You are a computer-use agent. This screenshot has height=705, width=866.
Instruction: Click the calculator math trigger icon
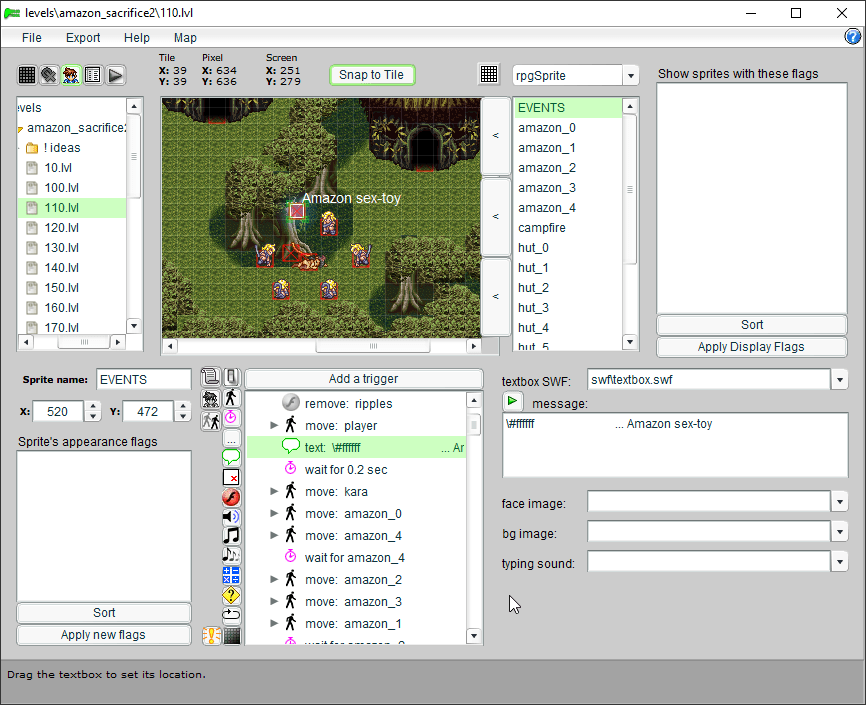coord(231,575)
